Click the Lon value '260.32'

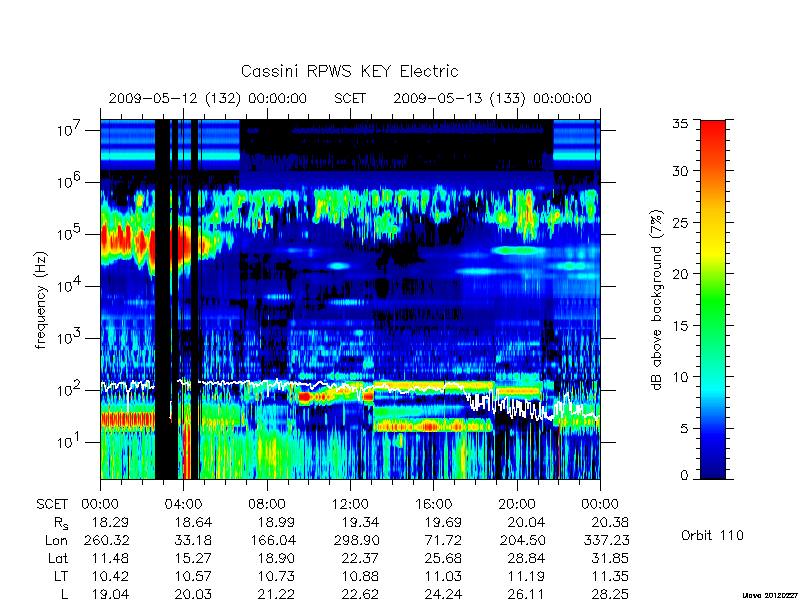tap(107, 540)
